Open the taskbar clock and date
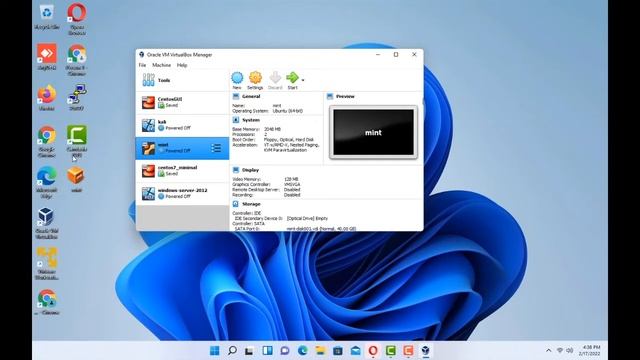 (x=589, y=350)
